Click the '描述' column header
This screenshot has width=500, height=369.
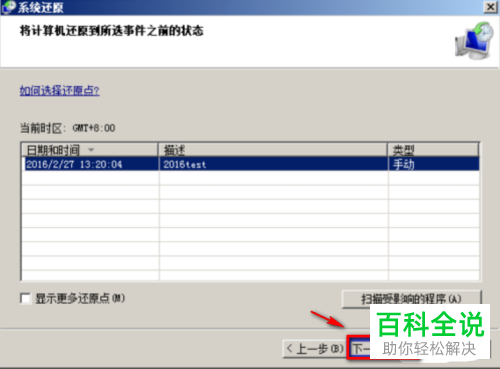click(x=273, y=150)
